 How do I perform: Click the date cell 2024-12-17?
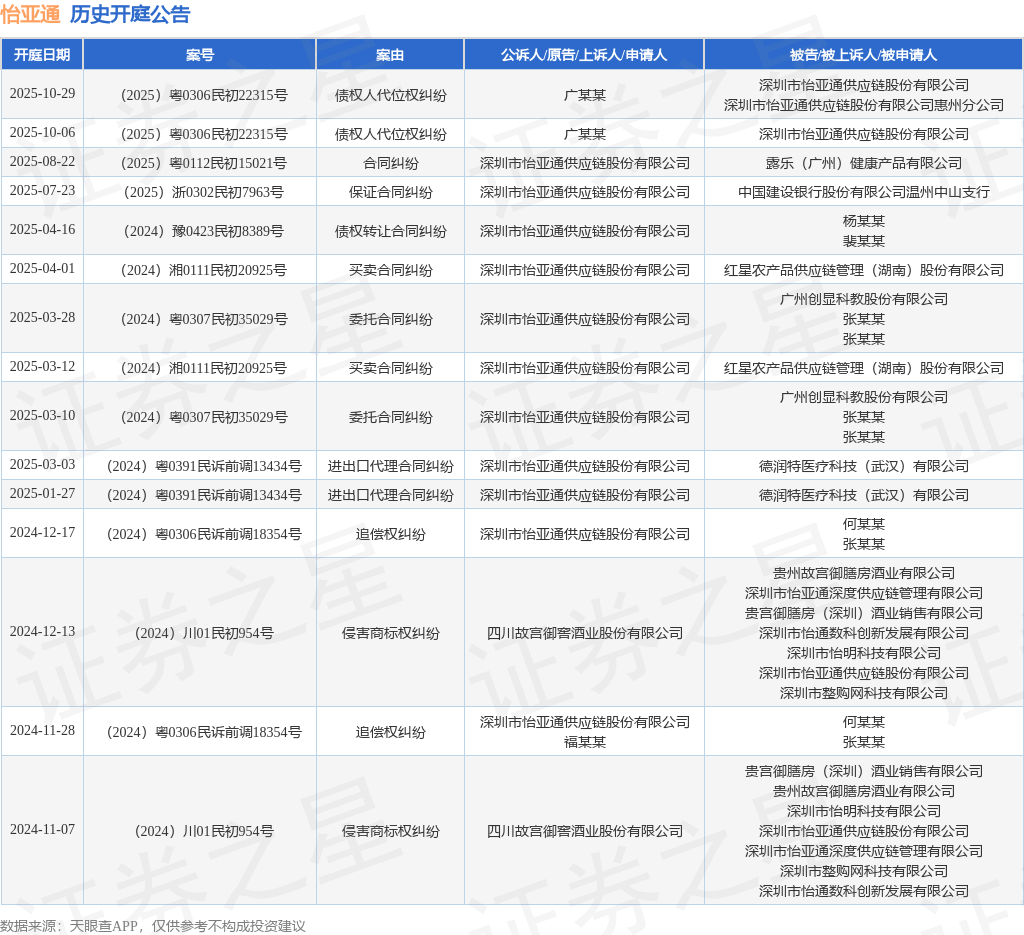42,532
